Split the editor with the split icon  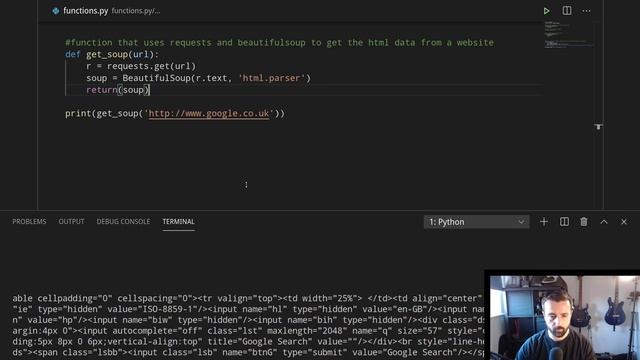click(x=567, y=11)
